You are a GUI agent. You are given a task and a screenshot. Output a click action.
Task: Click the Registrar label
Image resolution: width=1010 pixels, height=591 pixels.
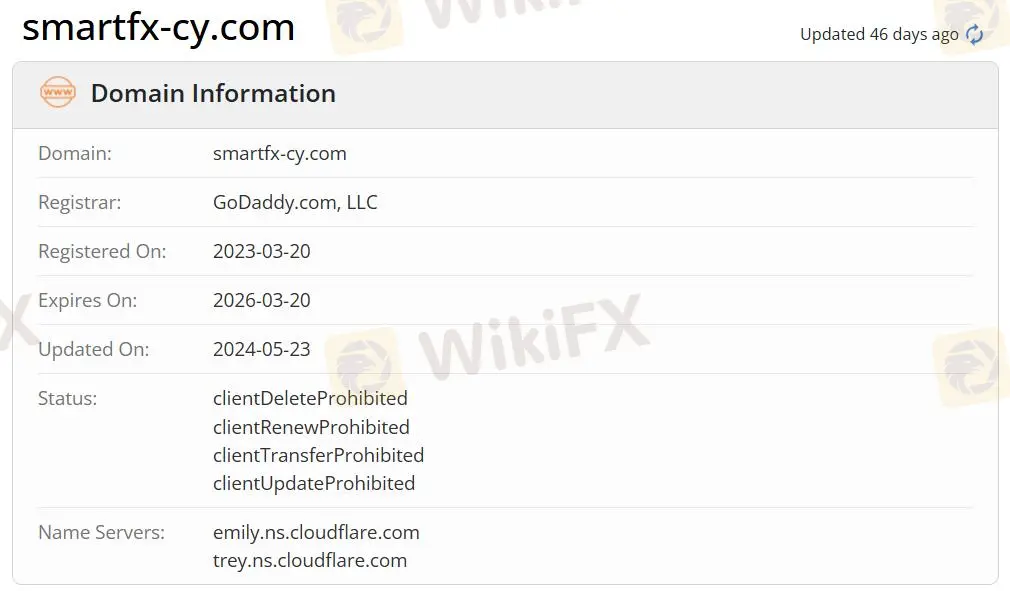tap(79, 203)
